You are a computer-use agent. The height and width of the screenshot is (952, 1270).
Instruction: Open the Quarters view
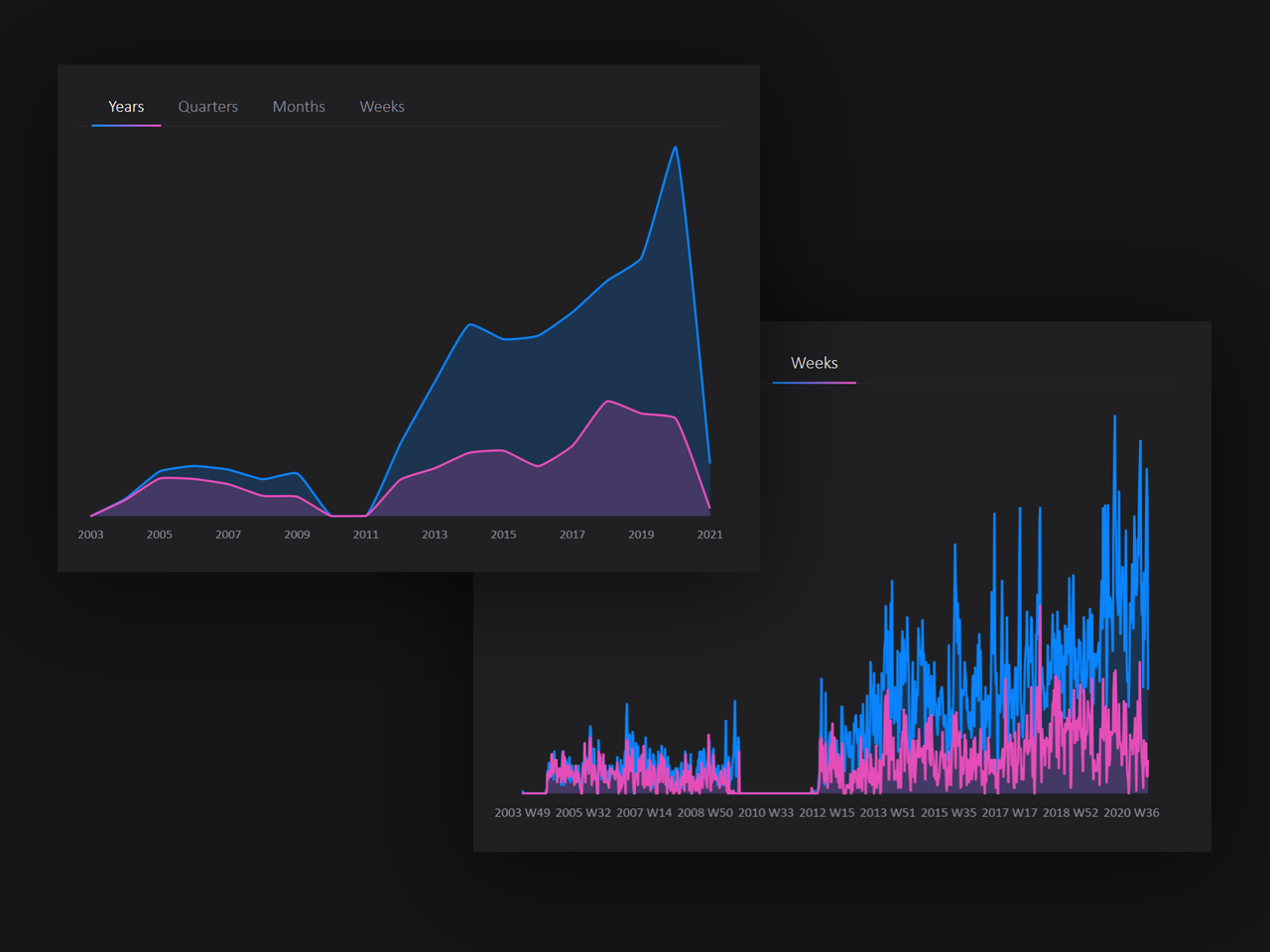point(207,106)
